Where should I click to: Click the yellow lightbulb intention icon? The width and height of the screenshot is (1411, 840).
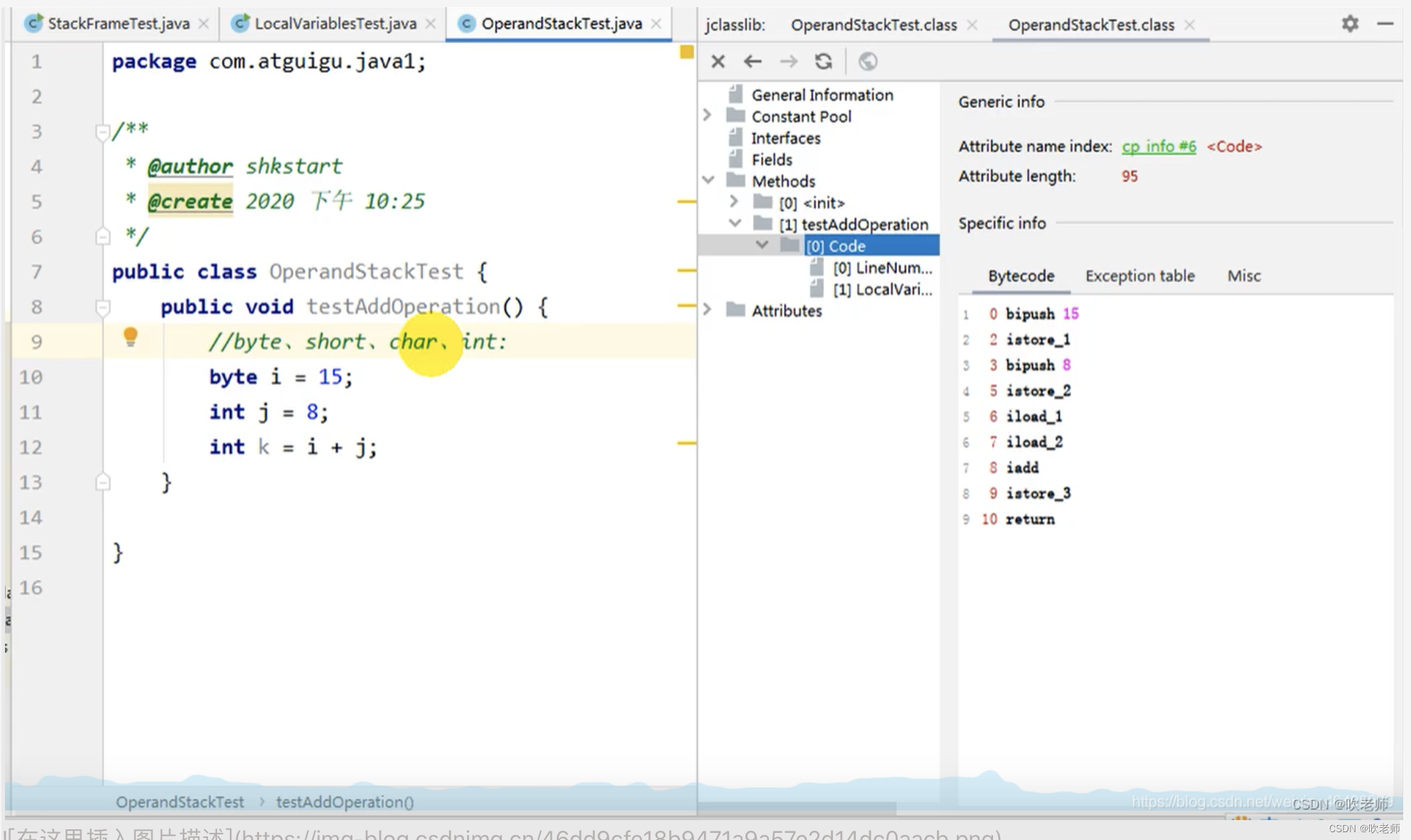tap(130, 337)
